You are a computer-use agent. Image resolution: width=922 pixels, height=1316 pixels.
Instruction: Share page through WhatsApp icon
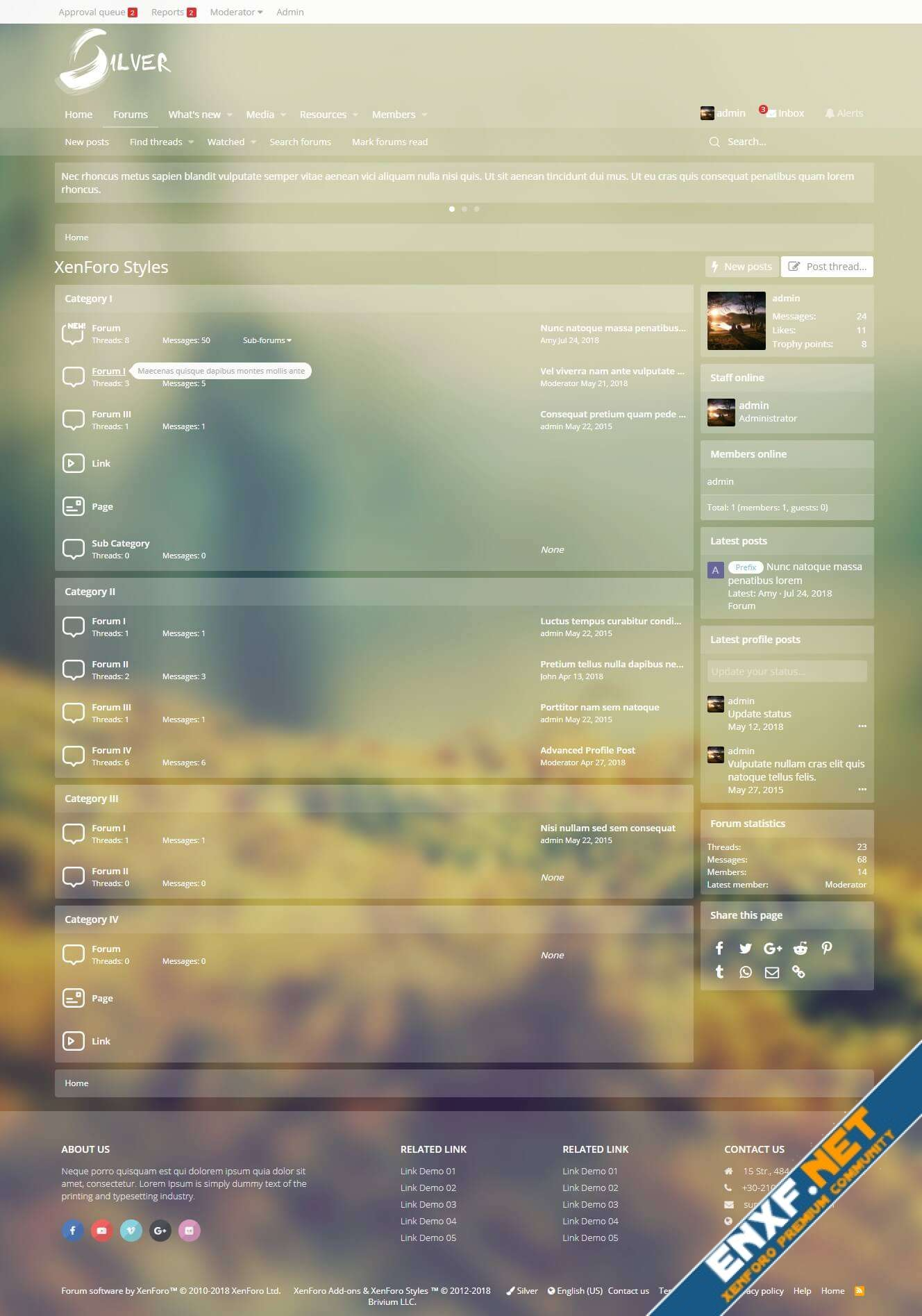pos(746,972)
